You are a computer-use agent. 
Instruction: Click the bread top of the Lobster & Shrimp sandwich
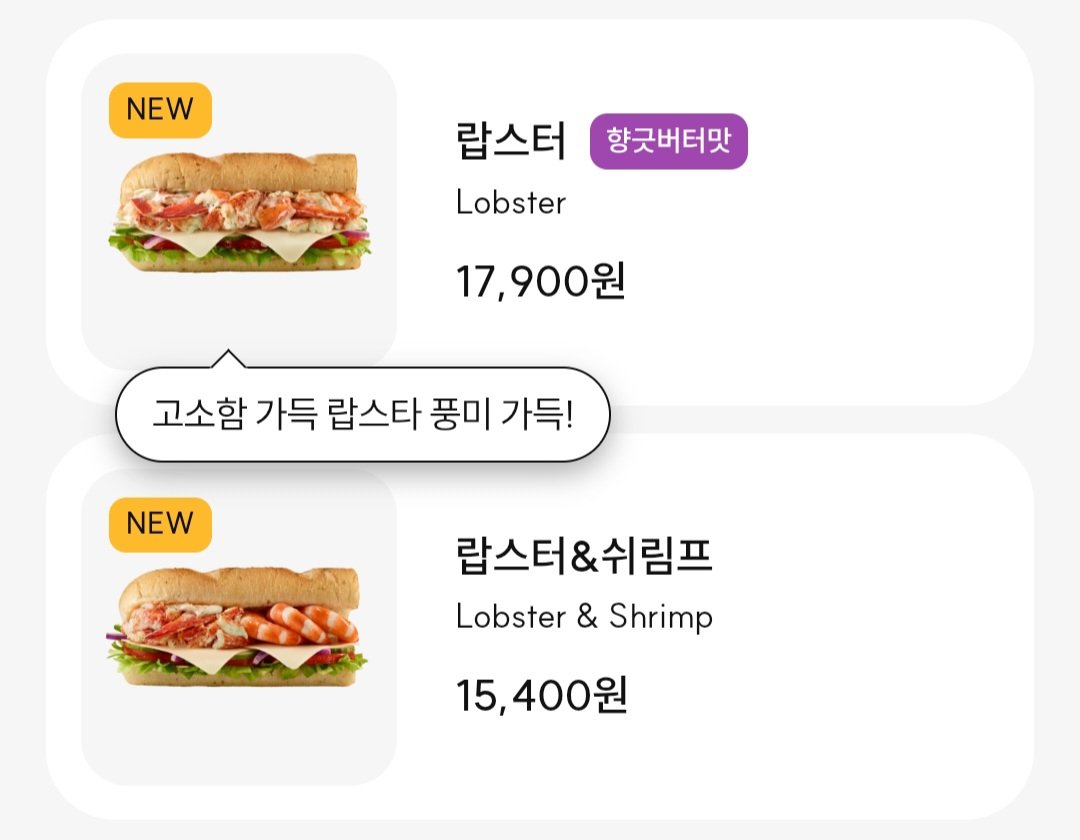click(240, 586)
